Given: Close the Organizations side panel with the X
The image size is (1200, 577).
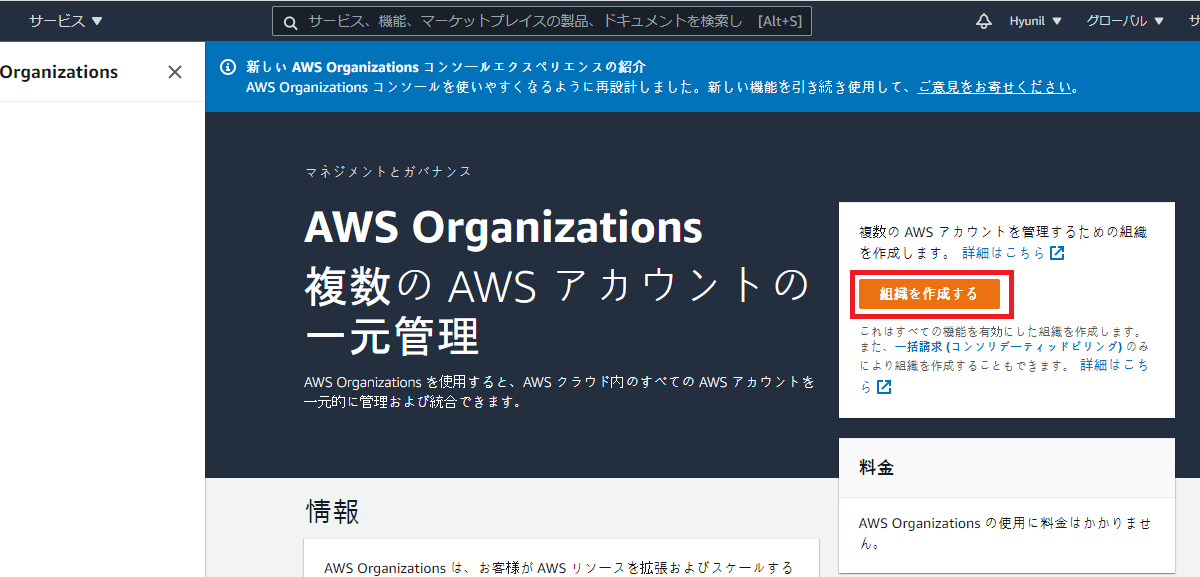Looking at the screenshot, I should point(175,72).
